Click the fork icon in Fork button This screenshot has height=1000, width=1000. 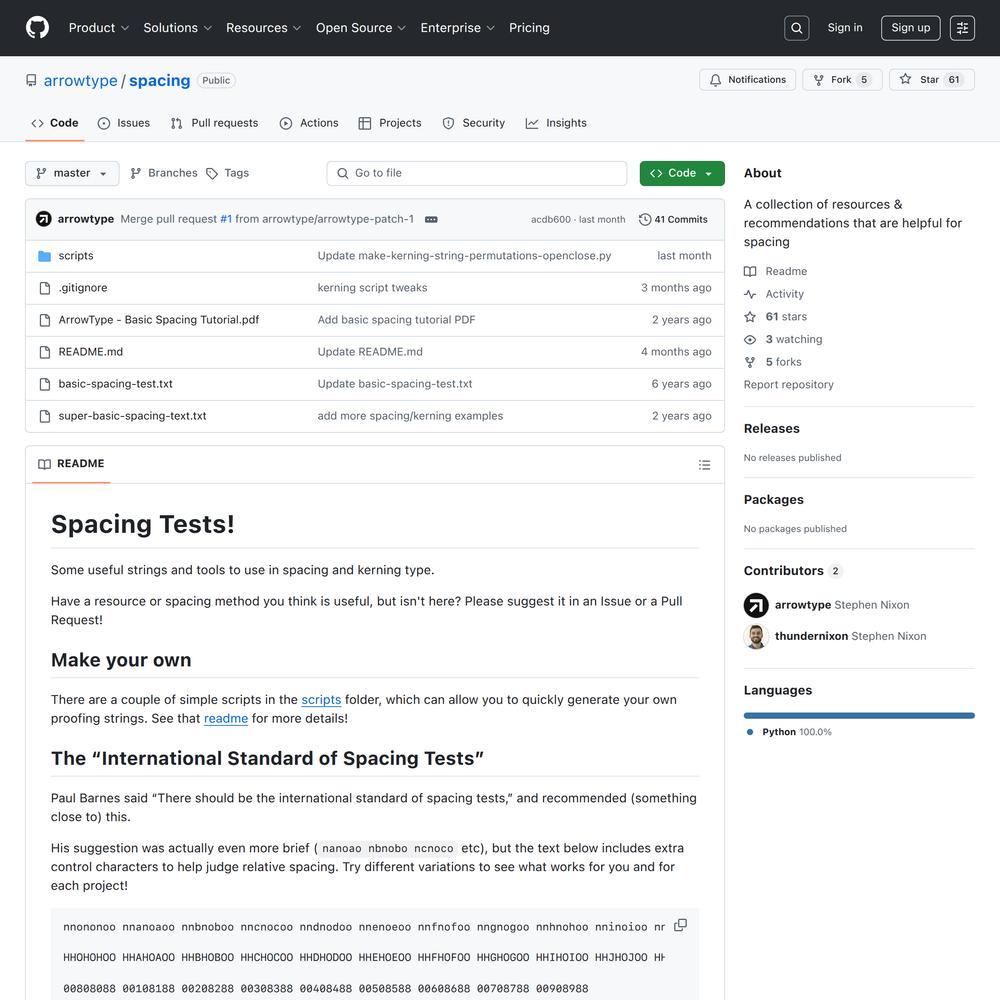tap(819, 80)
